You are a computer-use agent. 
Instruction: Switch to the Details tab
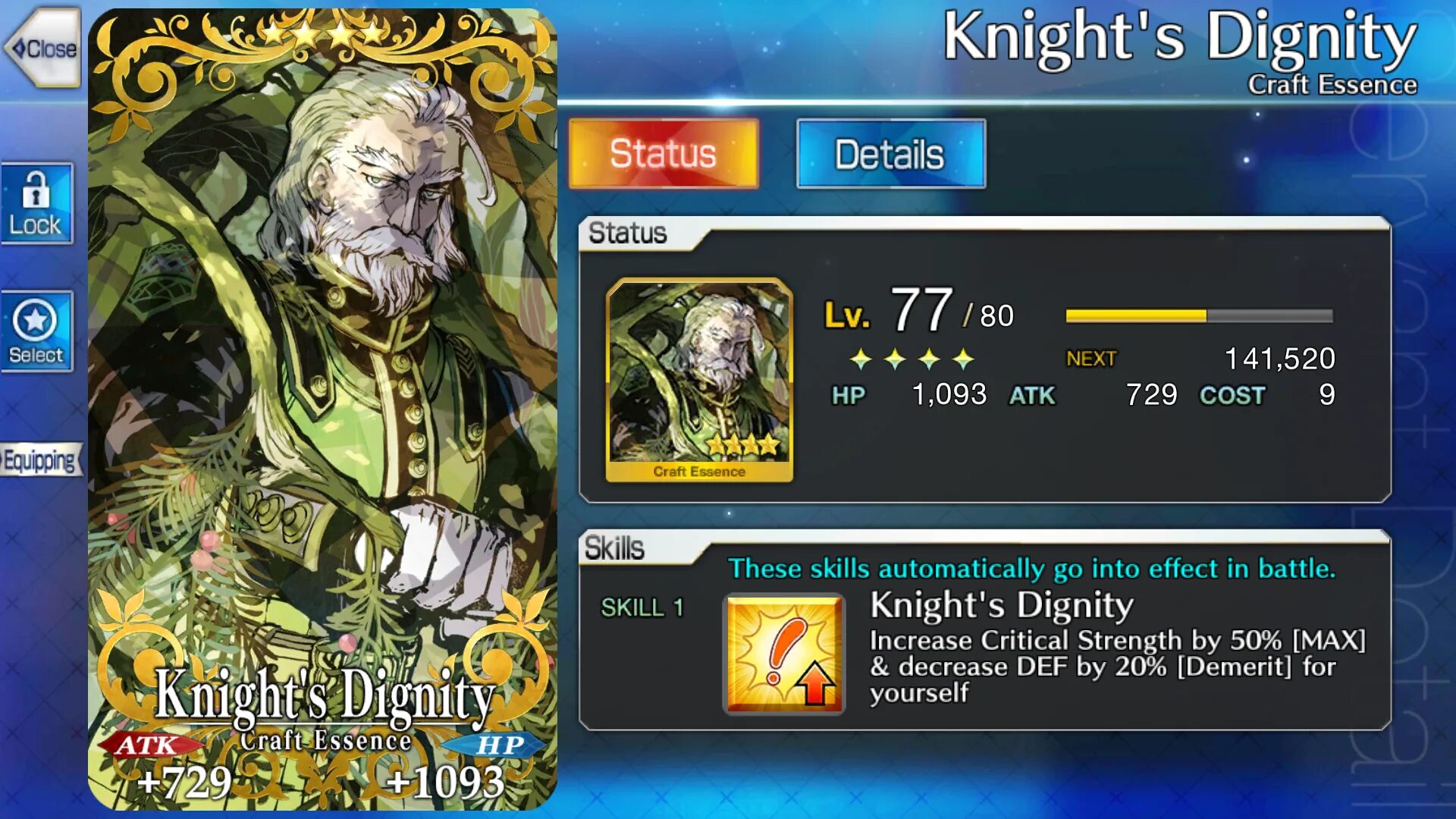[891, 154]
